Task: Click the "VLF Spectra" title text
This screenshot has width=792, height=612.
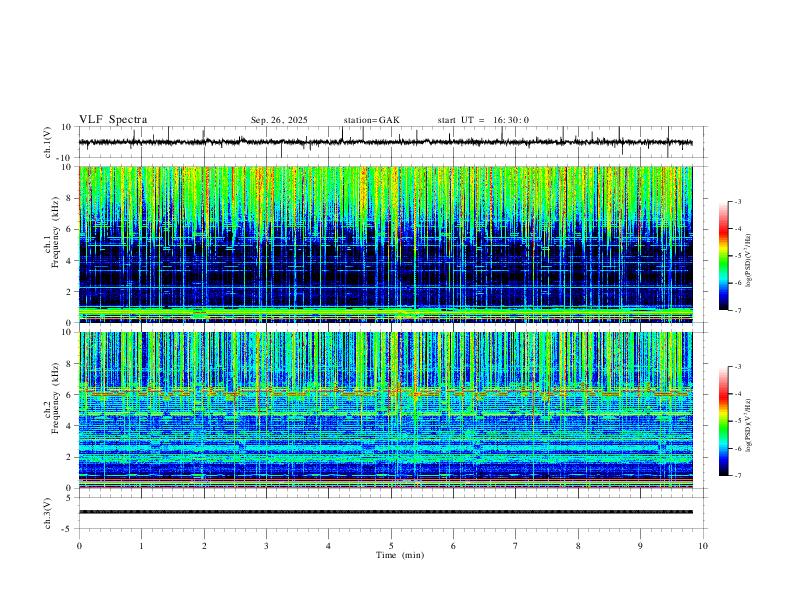Action: point(113,119)
